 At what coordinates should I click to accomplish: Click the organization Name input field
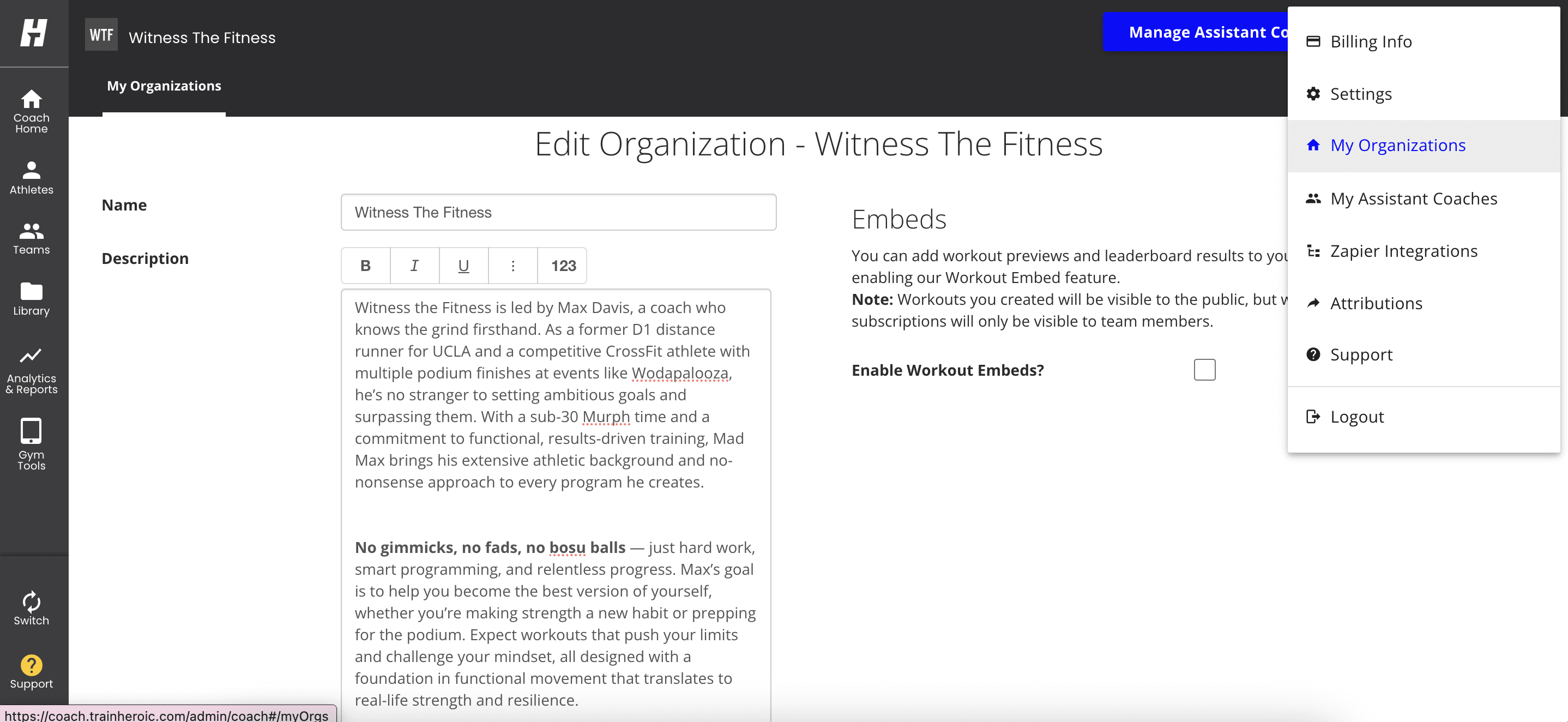(x=558, y=212)
